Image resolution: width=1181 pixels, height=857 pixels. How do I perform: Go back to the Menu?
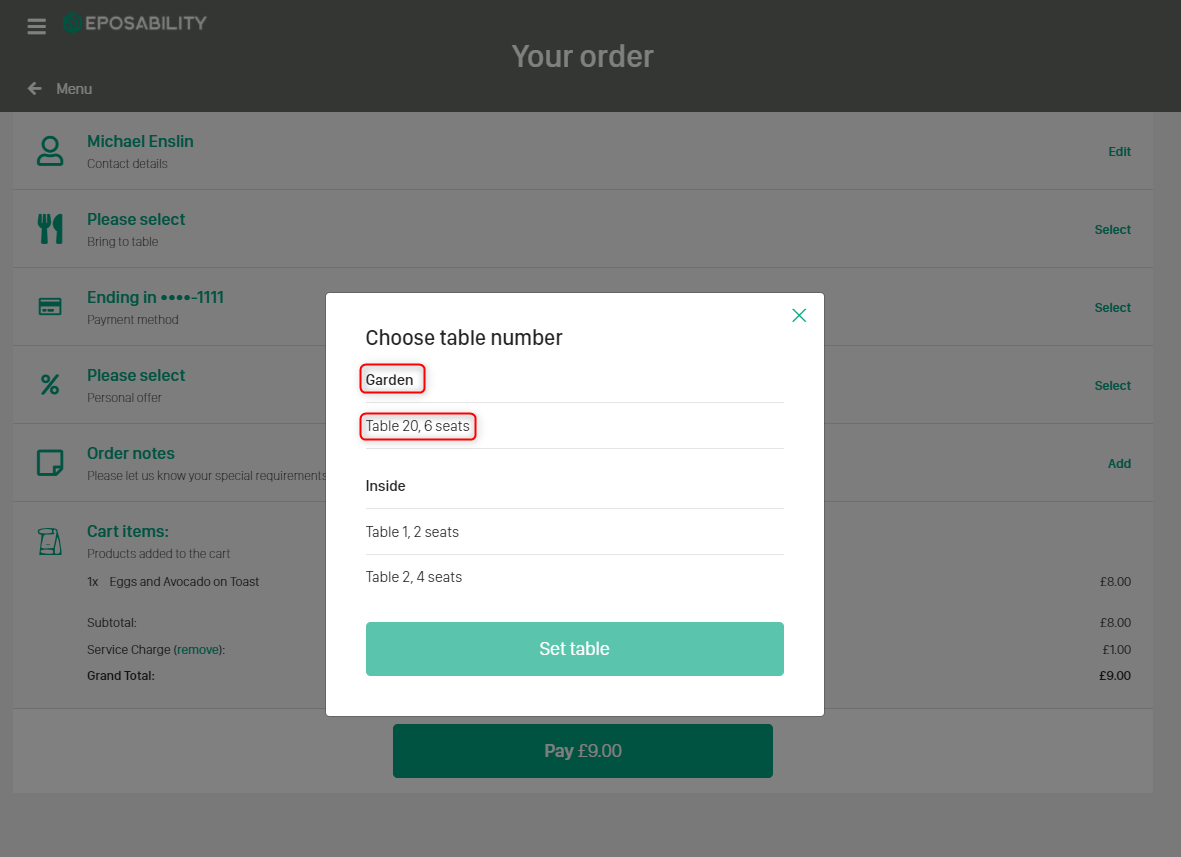60,88
